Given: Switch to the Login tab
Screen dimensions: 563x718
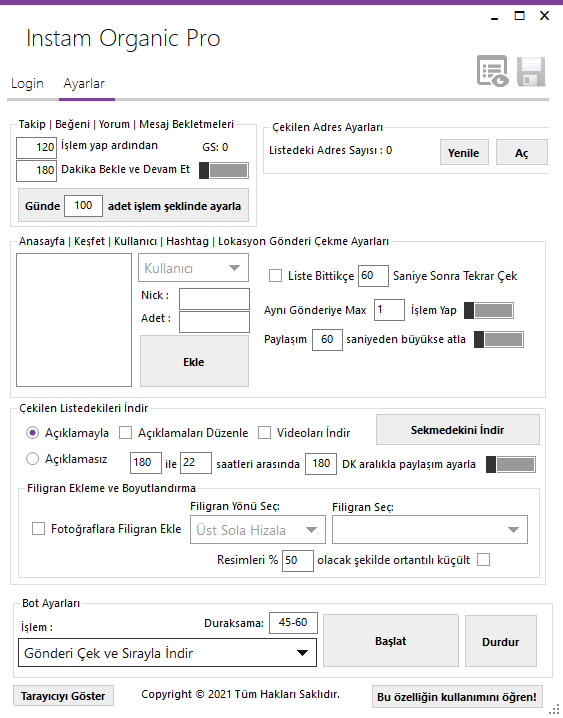Looking at the screenshot, I should point(27,83).
